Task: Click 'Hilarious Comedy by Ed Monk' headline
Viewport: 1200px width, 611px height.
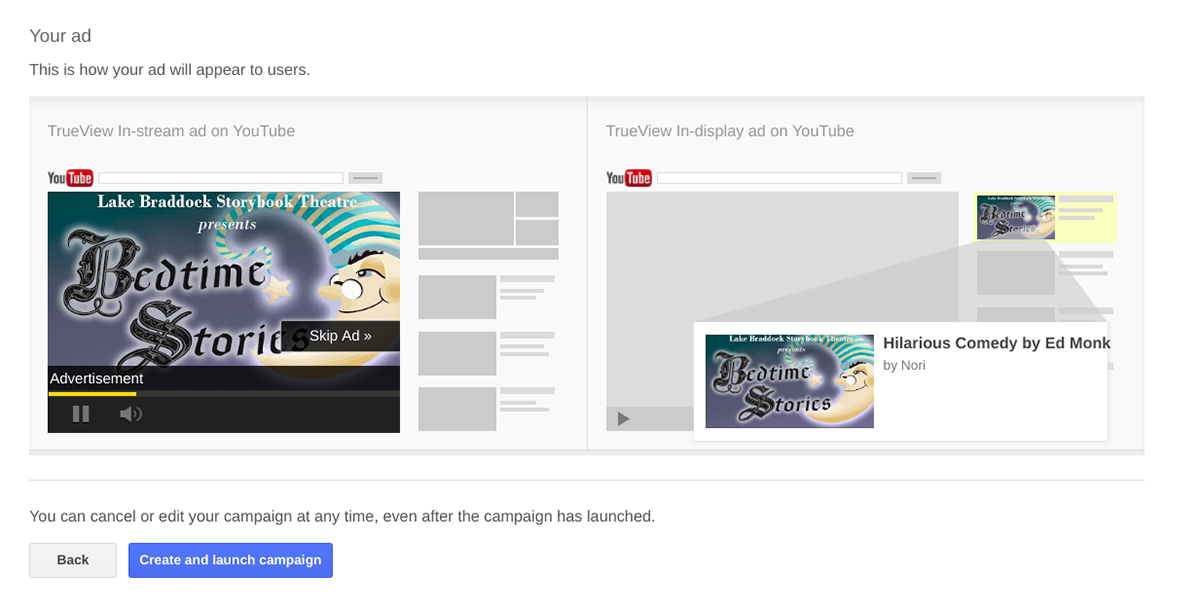Action: [997, 343]
